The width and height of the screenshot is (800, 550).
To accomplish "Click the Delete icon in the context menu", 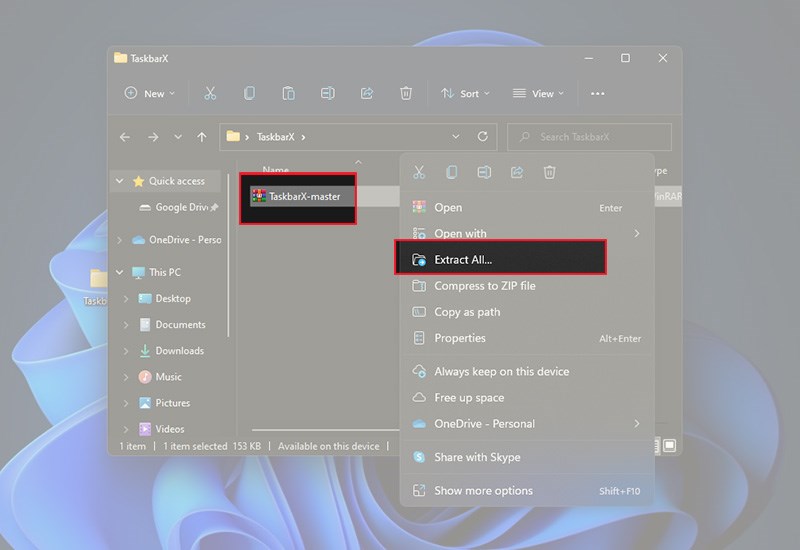I will [549, 173].
